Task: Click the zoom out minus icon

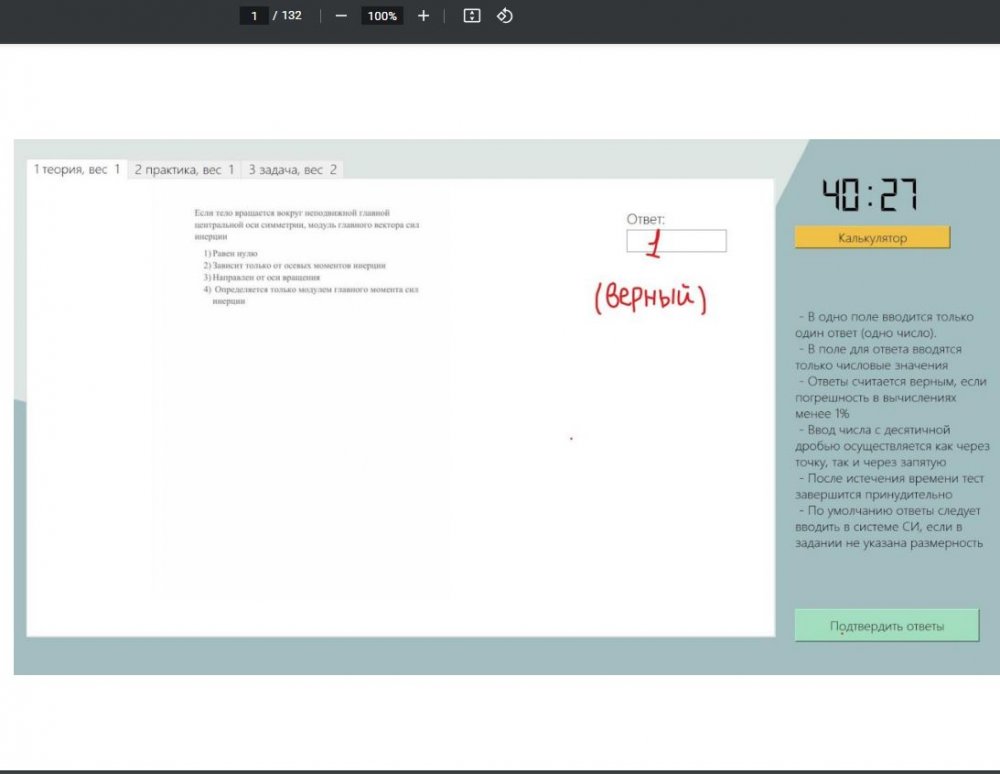Action: coord(341,16)
